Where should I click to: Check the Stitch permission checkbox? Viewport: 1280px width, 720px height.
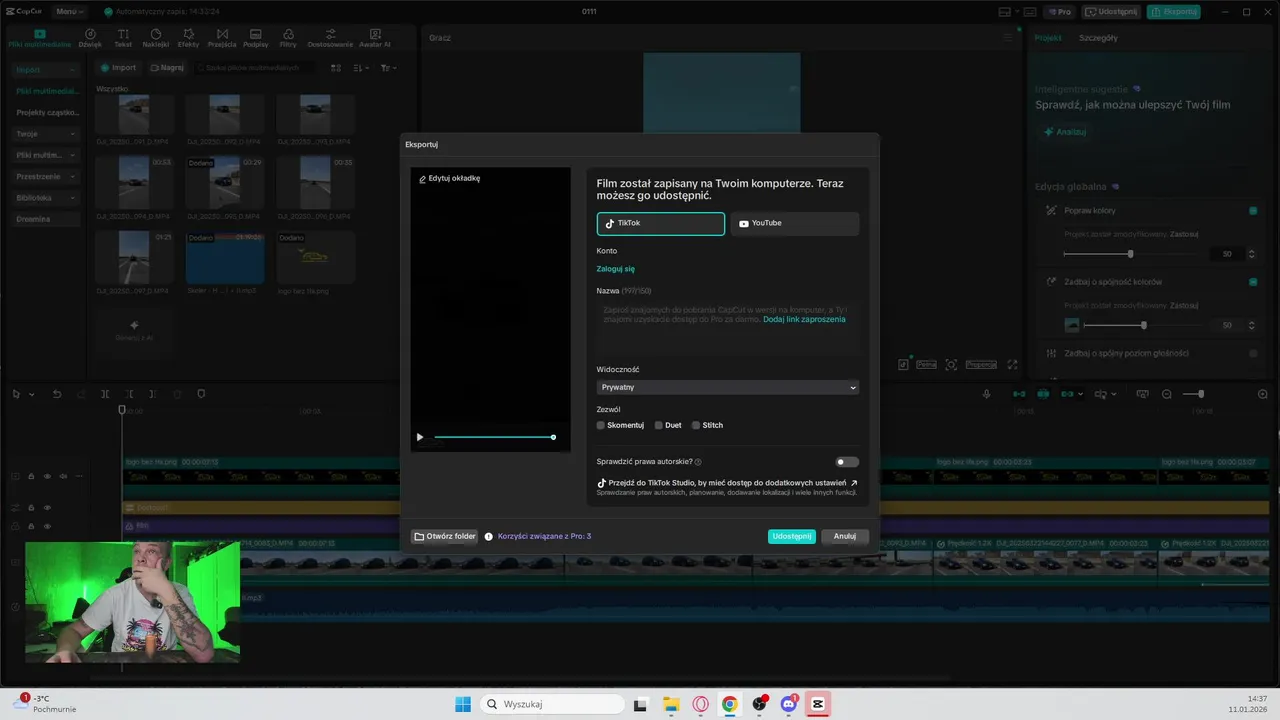tap(696, 425)
